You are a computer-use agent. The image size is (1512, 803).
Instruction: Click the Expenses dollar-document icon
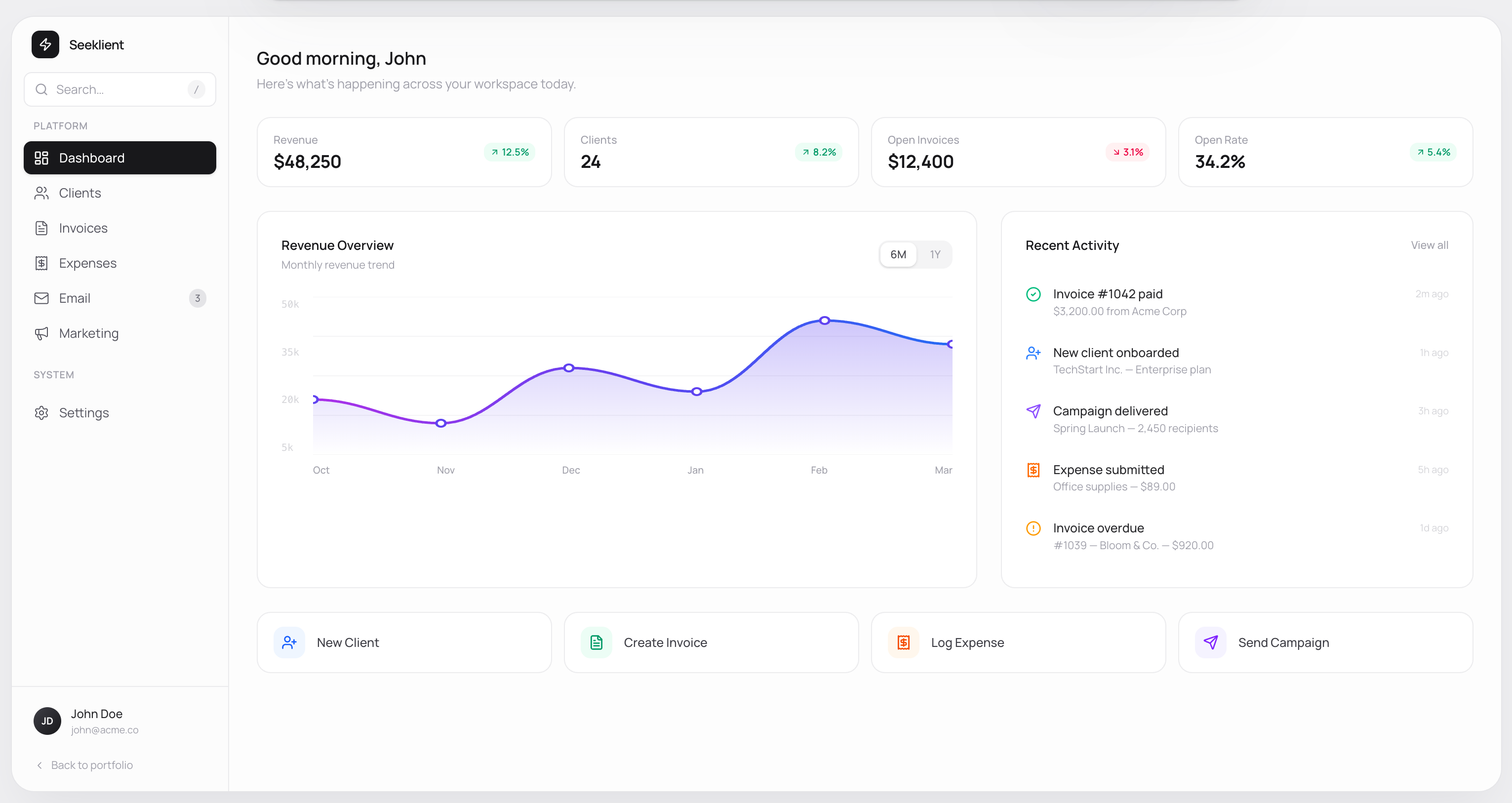(41, 263)
